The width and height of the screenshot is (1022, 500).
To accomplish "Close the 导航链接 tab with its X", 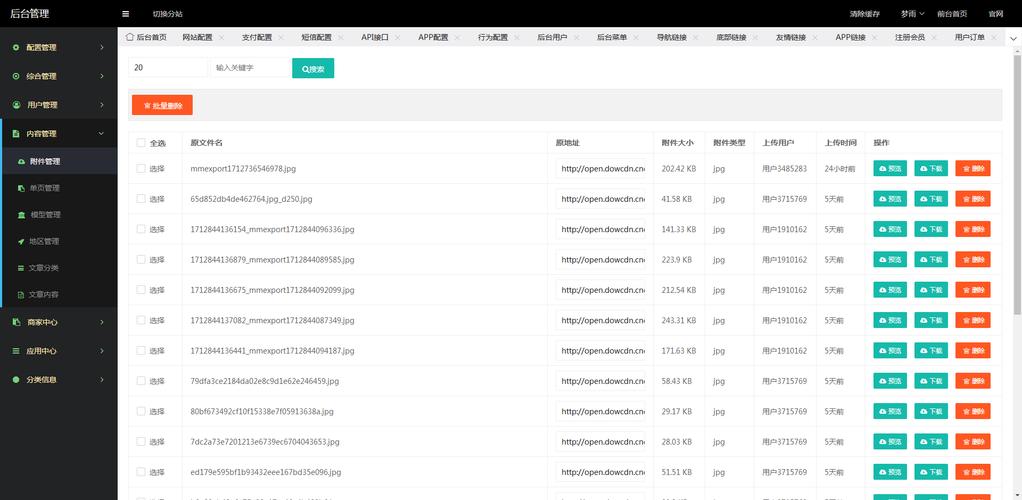I will coord(695,38).
